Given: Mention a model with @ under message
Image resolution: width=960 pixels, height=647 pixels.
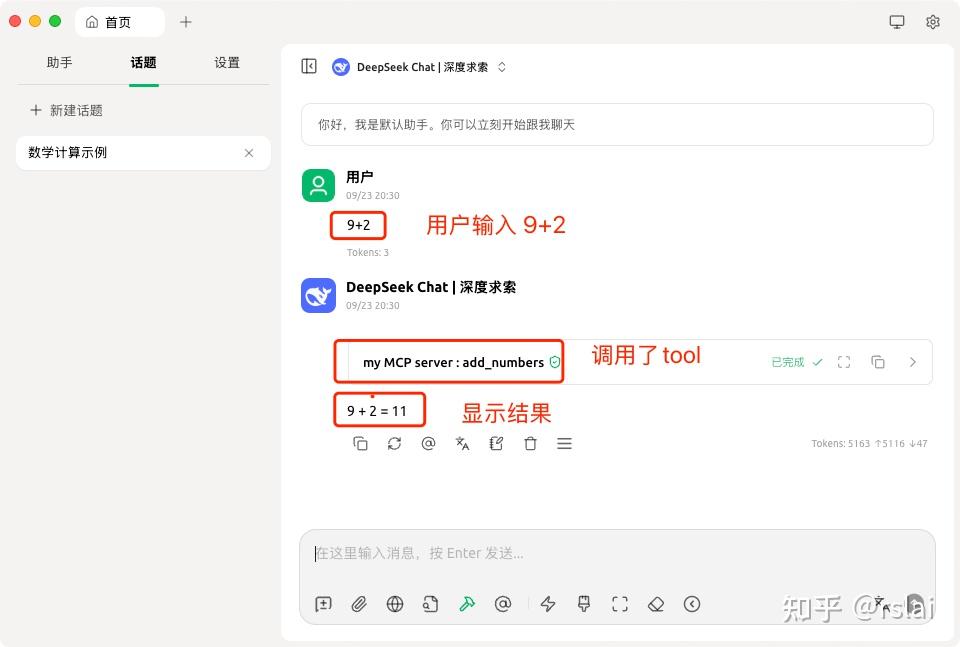Looking at the screenshot, I should (x=428, y=443).
